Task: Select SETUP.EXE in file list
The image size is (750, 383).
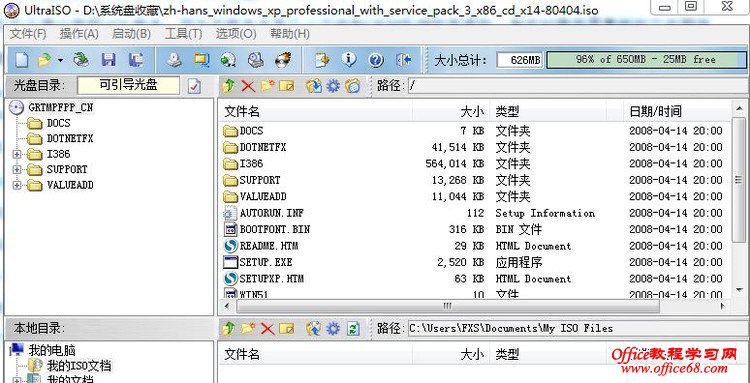Action: tap(265, 263)
